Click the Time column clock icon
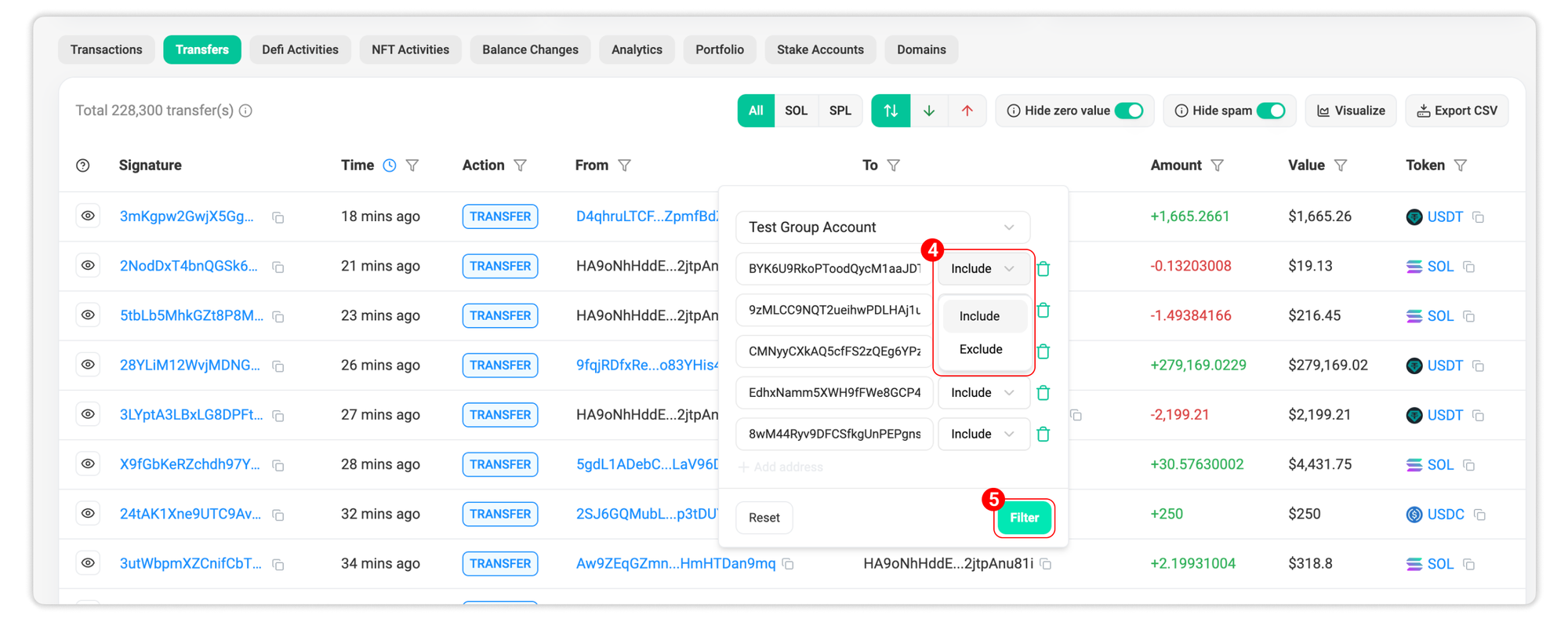 [390, 166]
